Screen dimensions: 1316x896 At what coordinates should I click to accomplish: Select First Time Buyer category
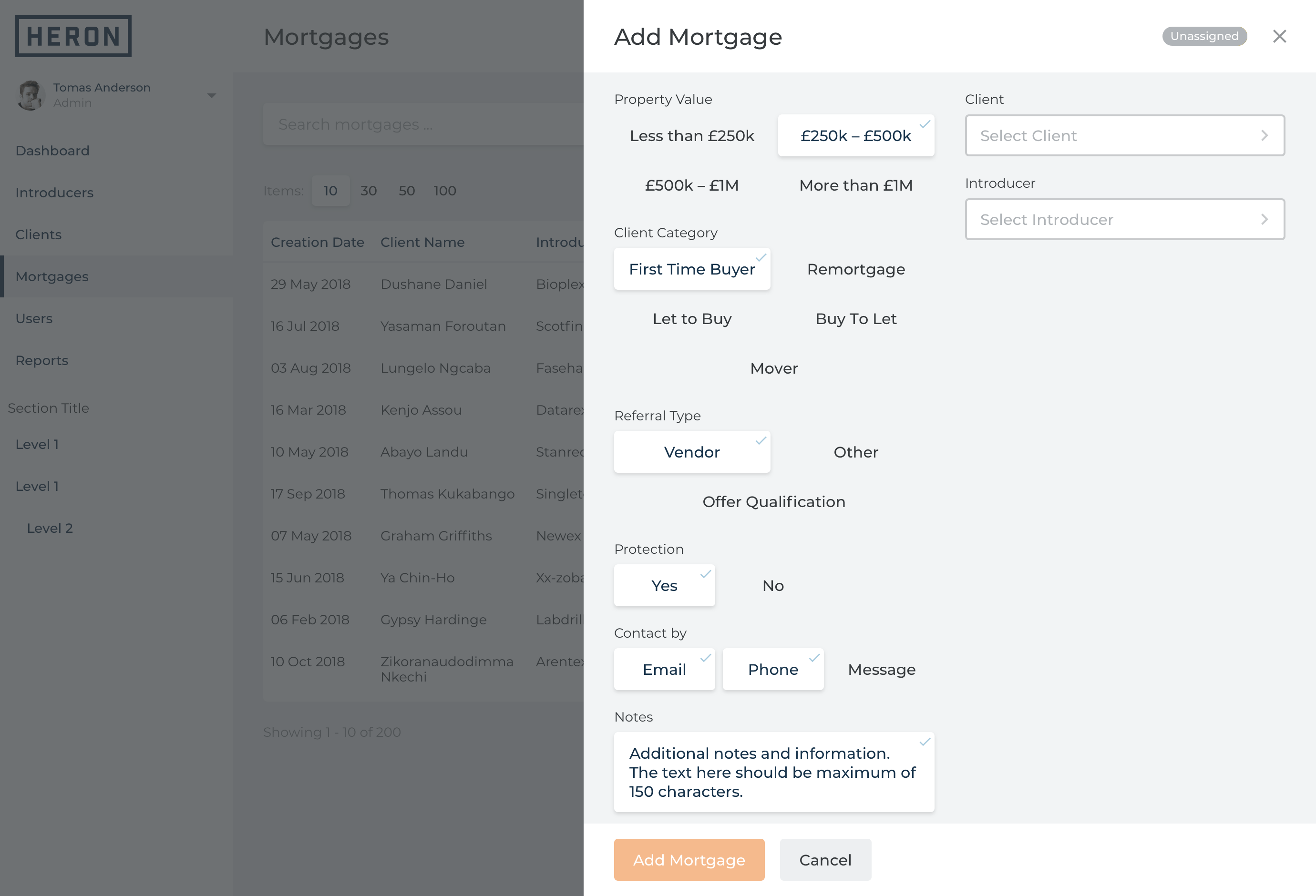(692, 269)
